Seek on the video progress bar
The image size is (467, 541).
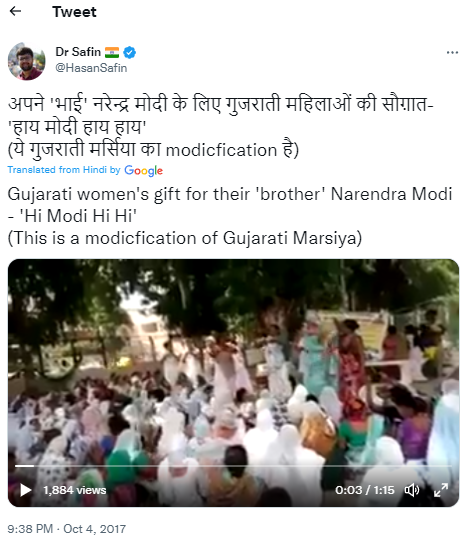(x=233, y=466)
